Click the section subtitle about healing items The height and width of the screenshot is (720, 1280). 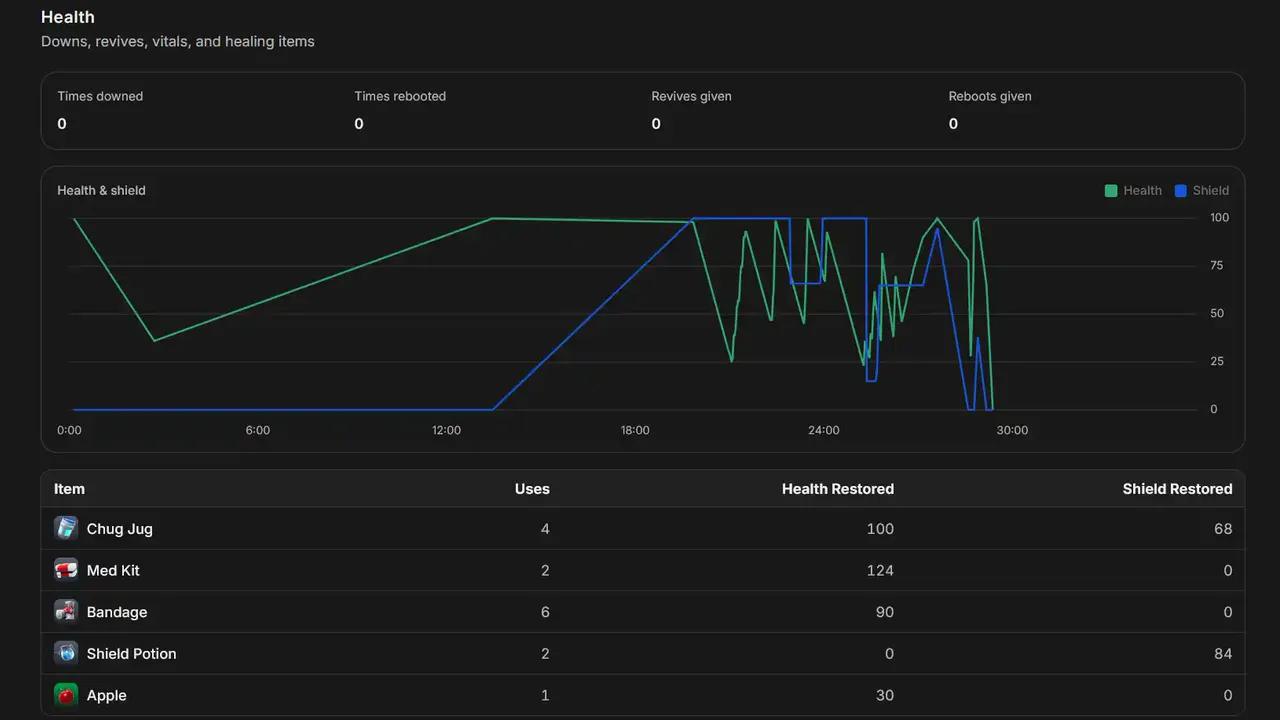click(178, 41)
